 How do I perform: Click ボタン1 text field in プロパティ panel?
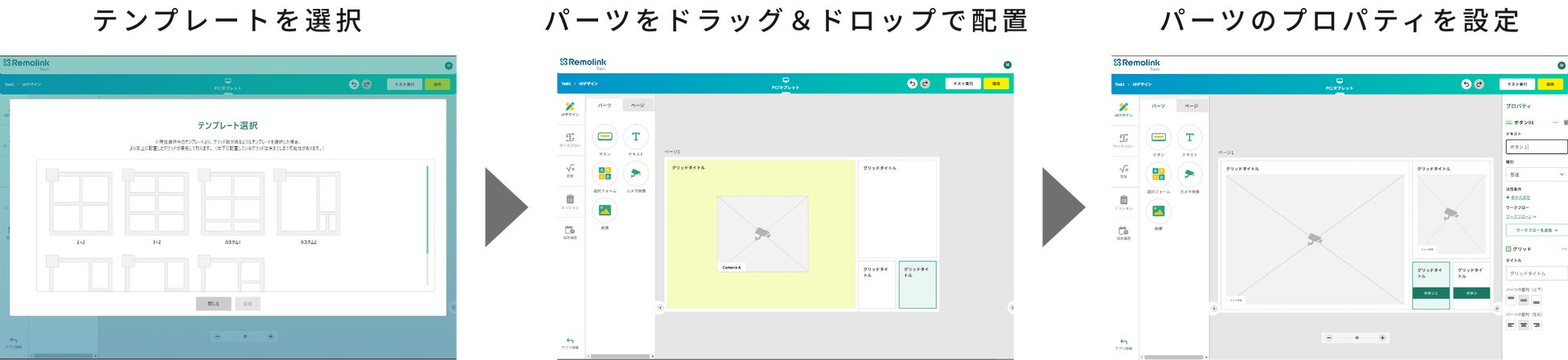tap(1537, 147)
